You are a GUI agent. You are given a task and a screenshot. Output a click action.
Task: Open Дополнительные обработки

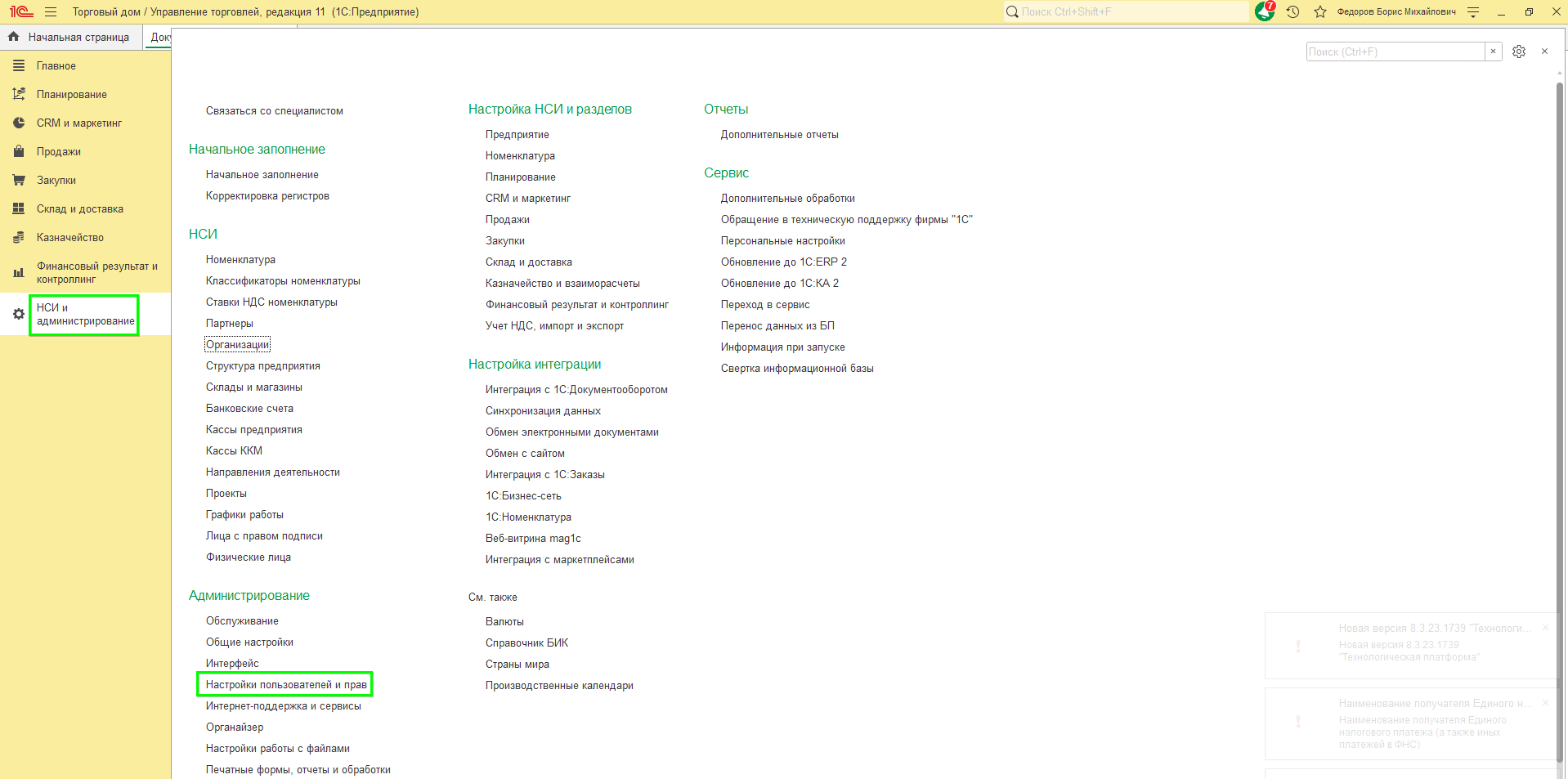788,199
